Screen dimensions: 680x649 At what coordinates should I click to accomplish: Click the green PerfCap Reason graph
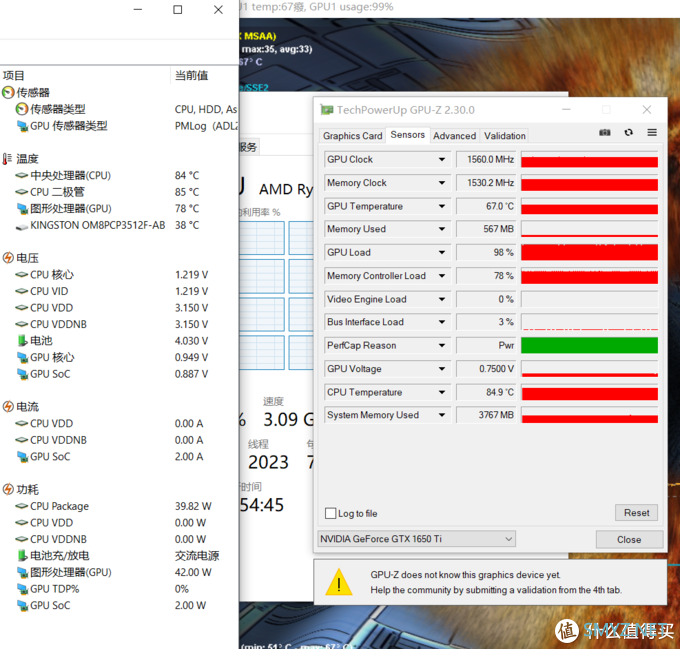tap(589, 346)
